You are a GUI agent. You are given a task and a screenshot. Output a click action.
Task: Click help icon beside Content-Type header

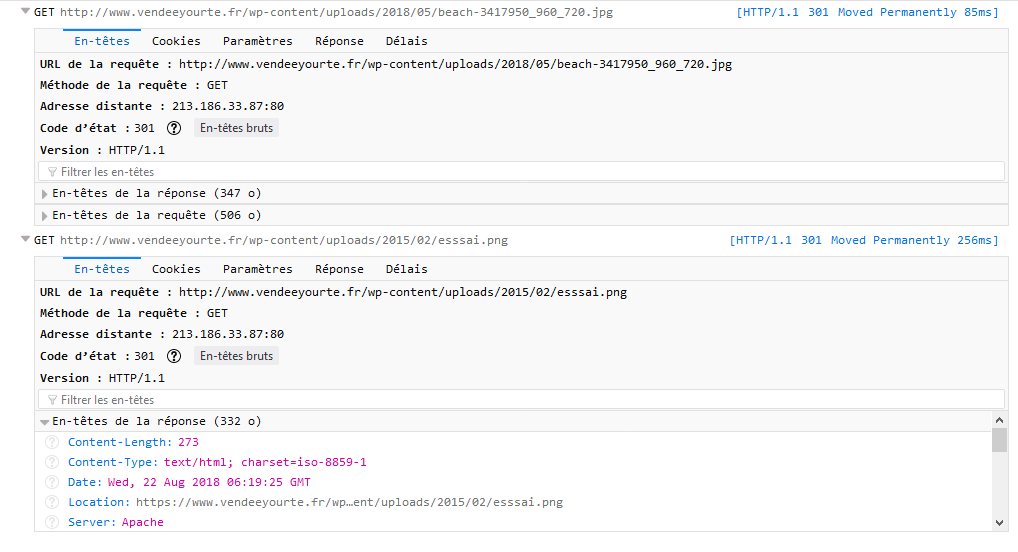(52, 462)
